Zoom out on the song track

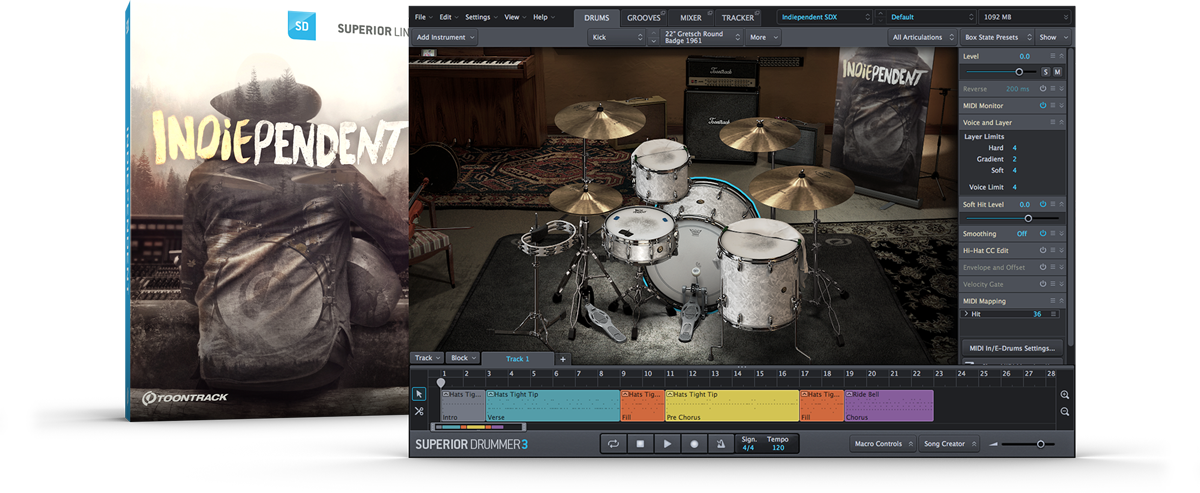1065,411
